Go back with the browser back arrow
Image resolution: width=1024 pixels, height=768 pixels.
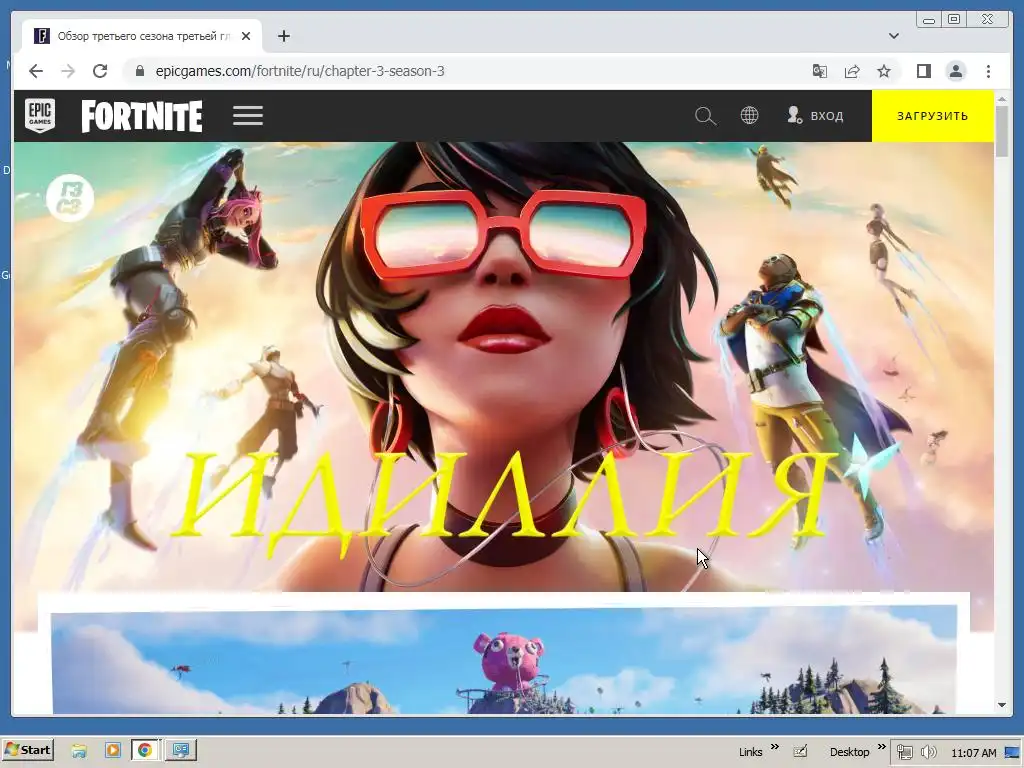coord(36,71)
